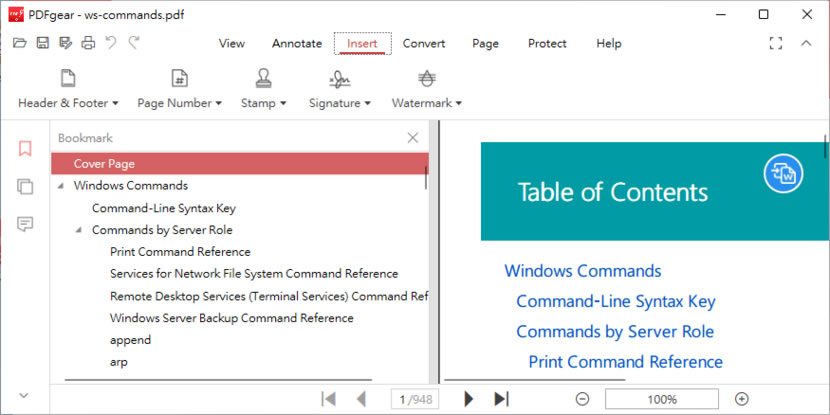Open the page thumbnails sidebar icon

pyautogui.click(x=25, y=186)
